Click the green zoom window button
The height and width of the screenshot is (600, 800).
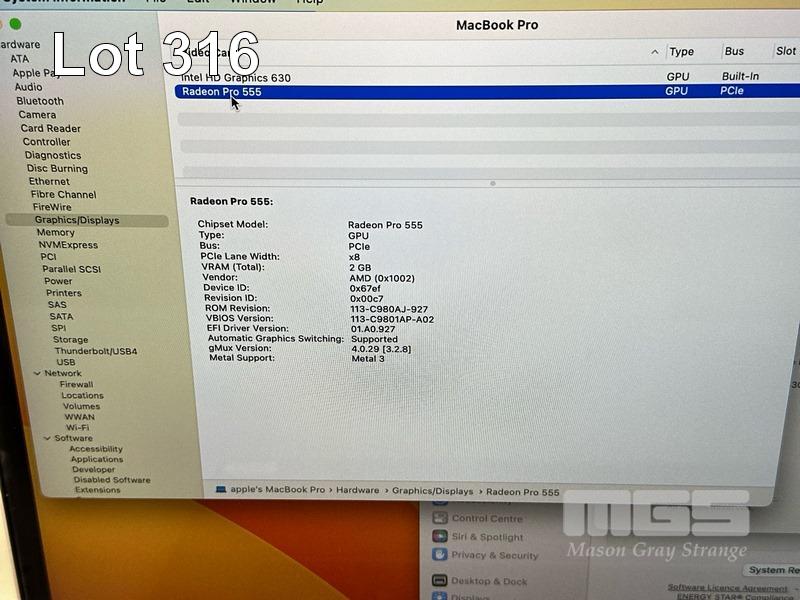(x=15, y=24)
